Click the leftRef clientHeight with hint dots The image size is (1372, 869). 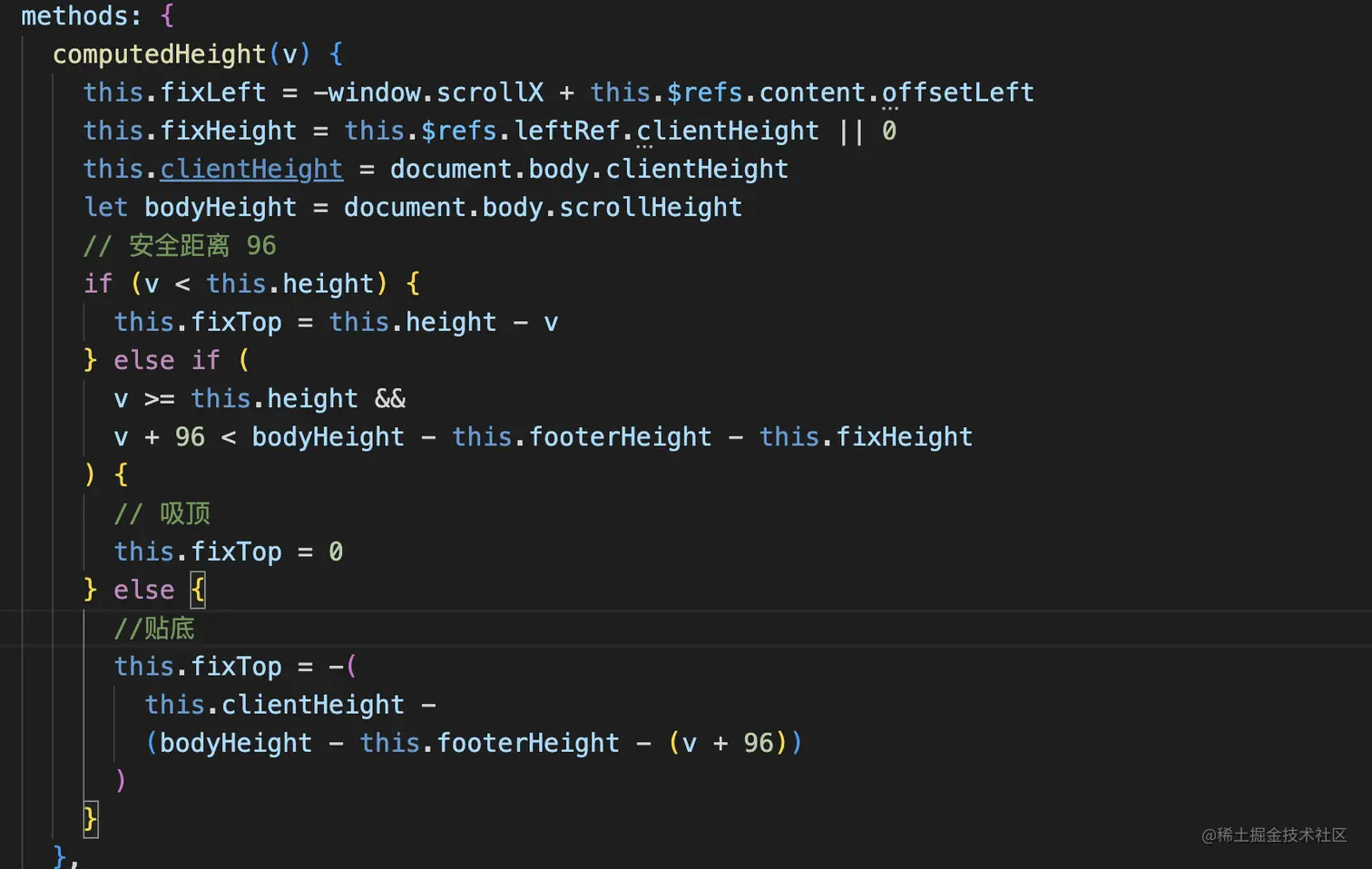727,132
